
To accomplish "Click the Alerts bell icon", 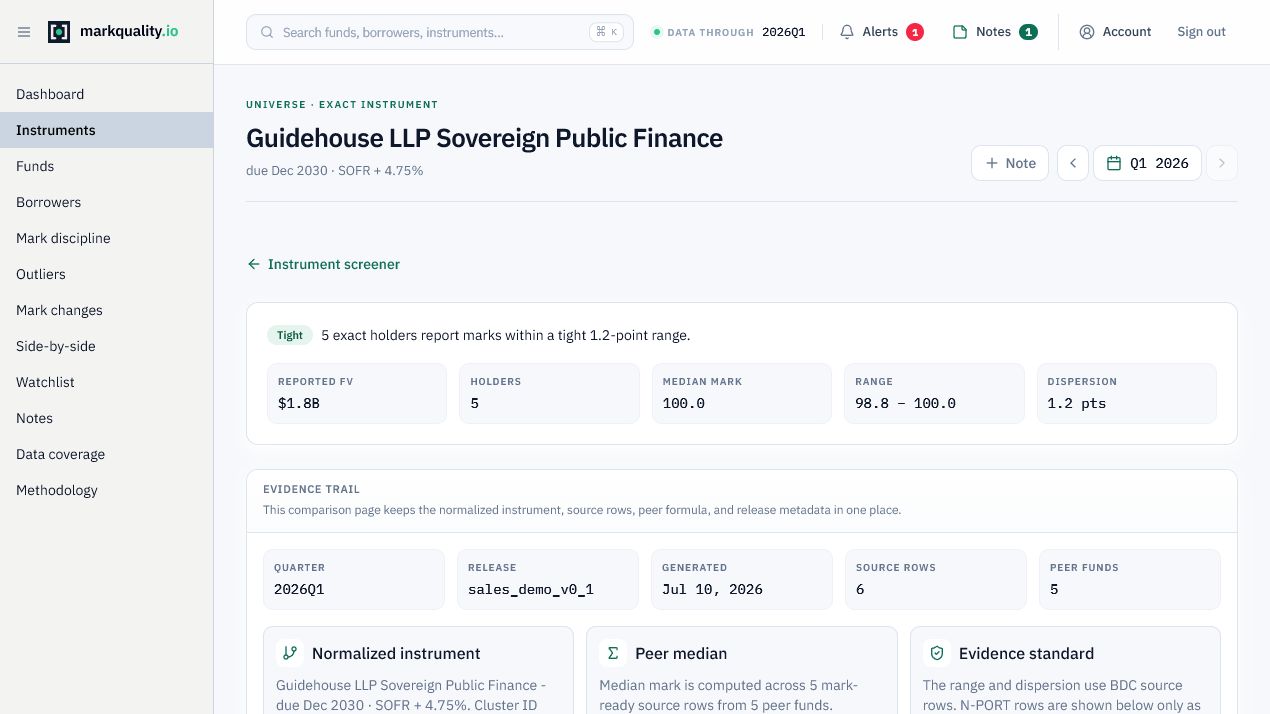I will (847, 32).
